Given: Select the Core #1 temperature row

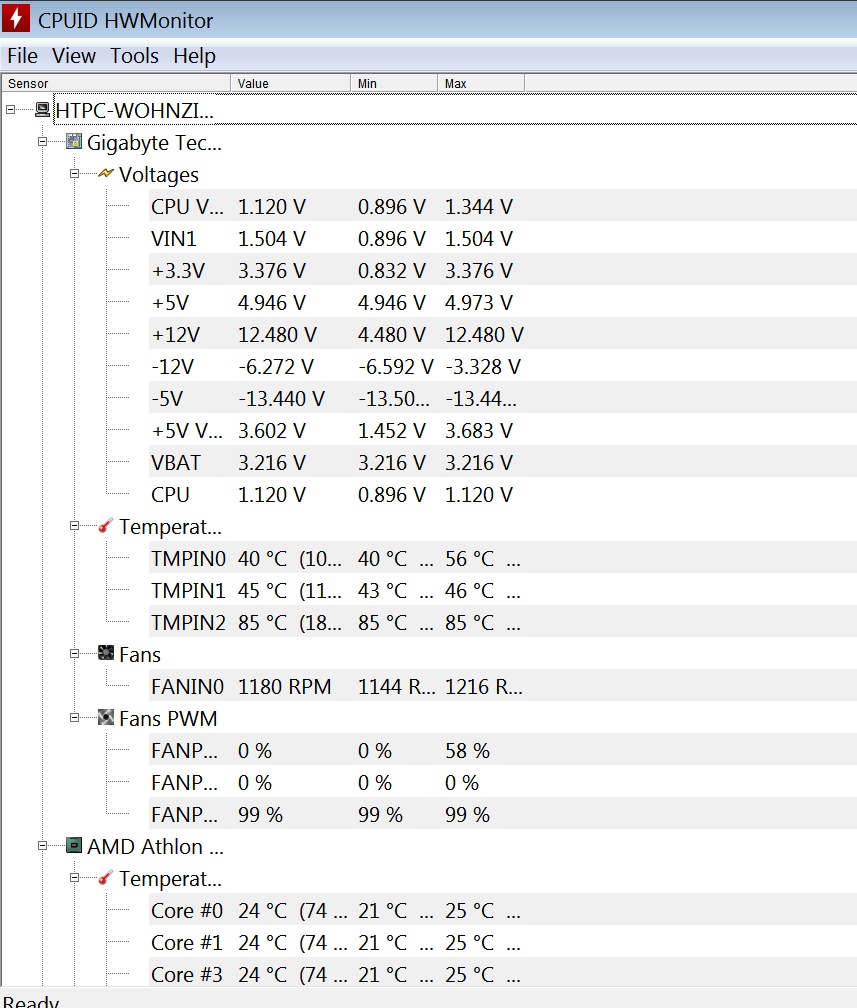Looking at the screenshot, I should [502, 943].
